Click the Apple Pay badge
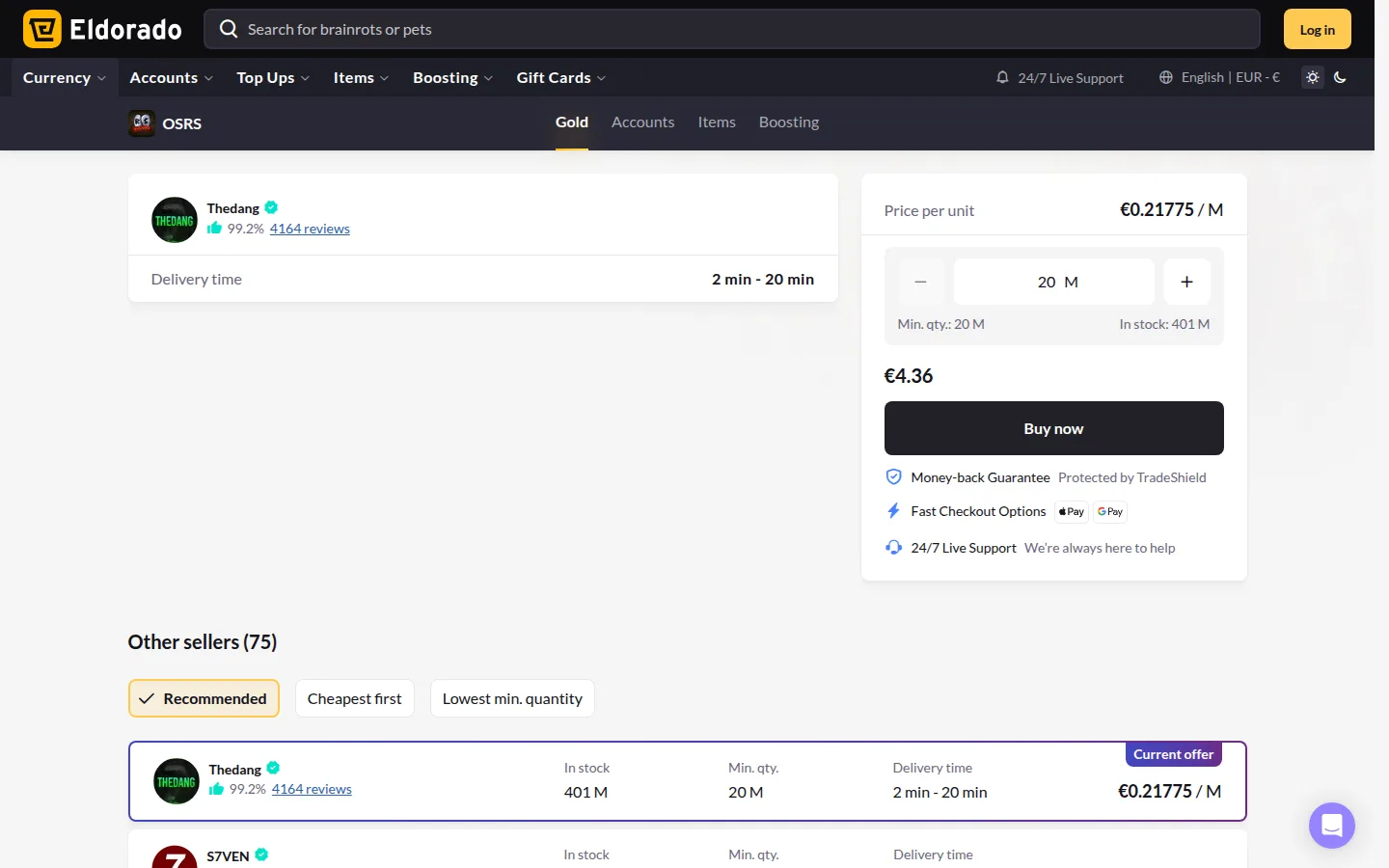1389x868 pixels. (1072, 512)
